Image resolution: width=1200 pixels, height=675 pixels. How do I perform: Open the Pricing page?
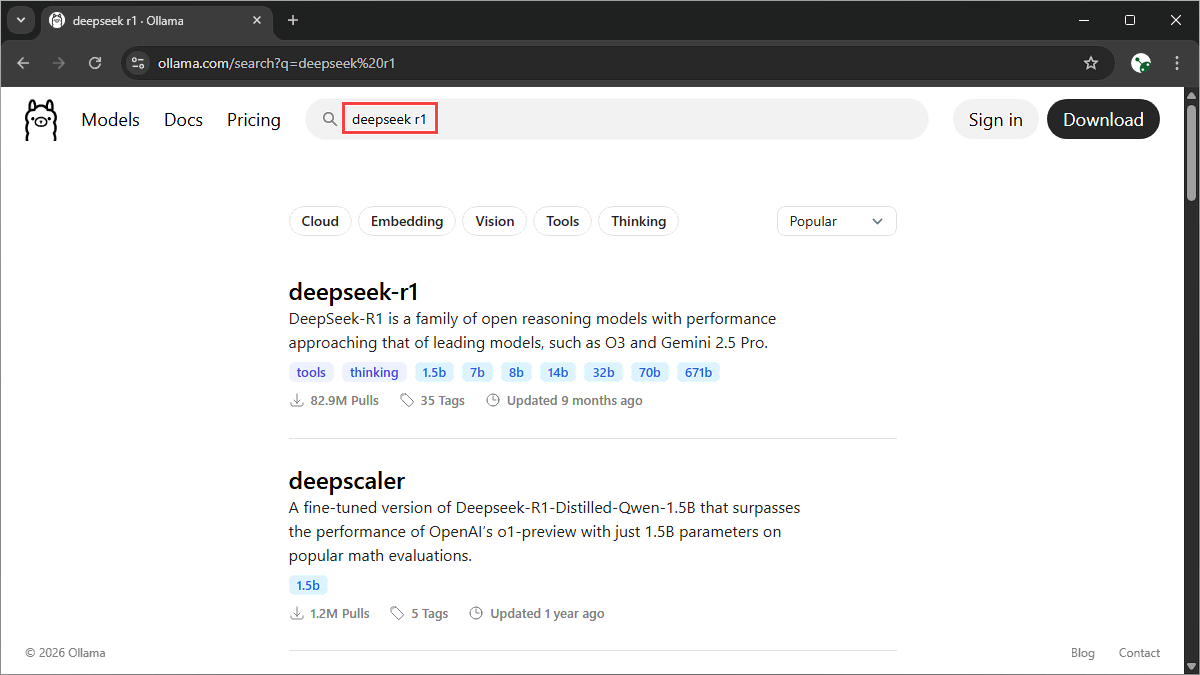[x=254, y=120]
